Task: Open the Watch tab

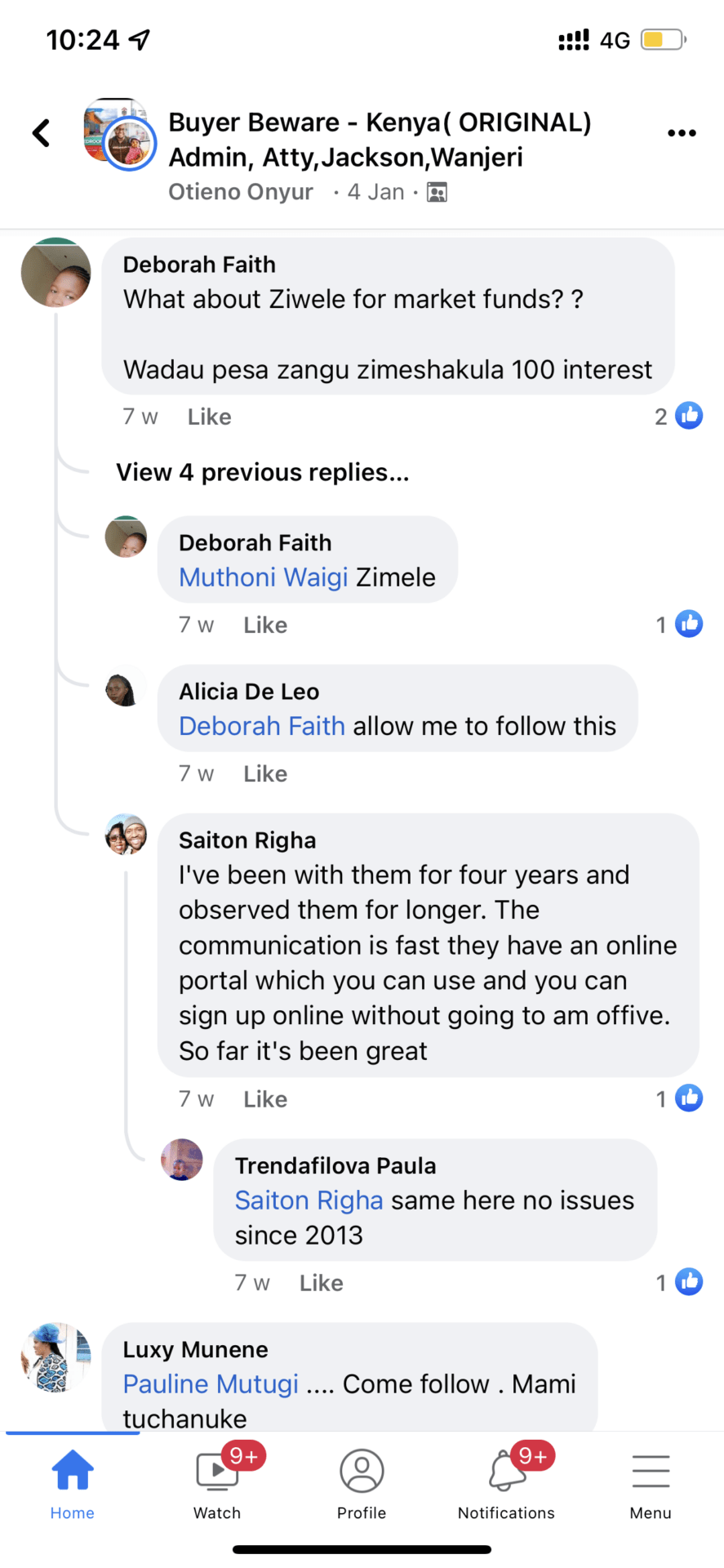Action: (217, 1484)
